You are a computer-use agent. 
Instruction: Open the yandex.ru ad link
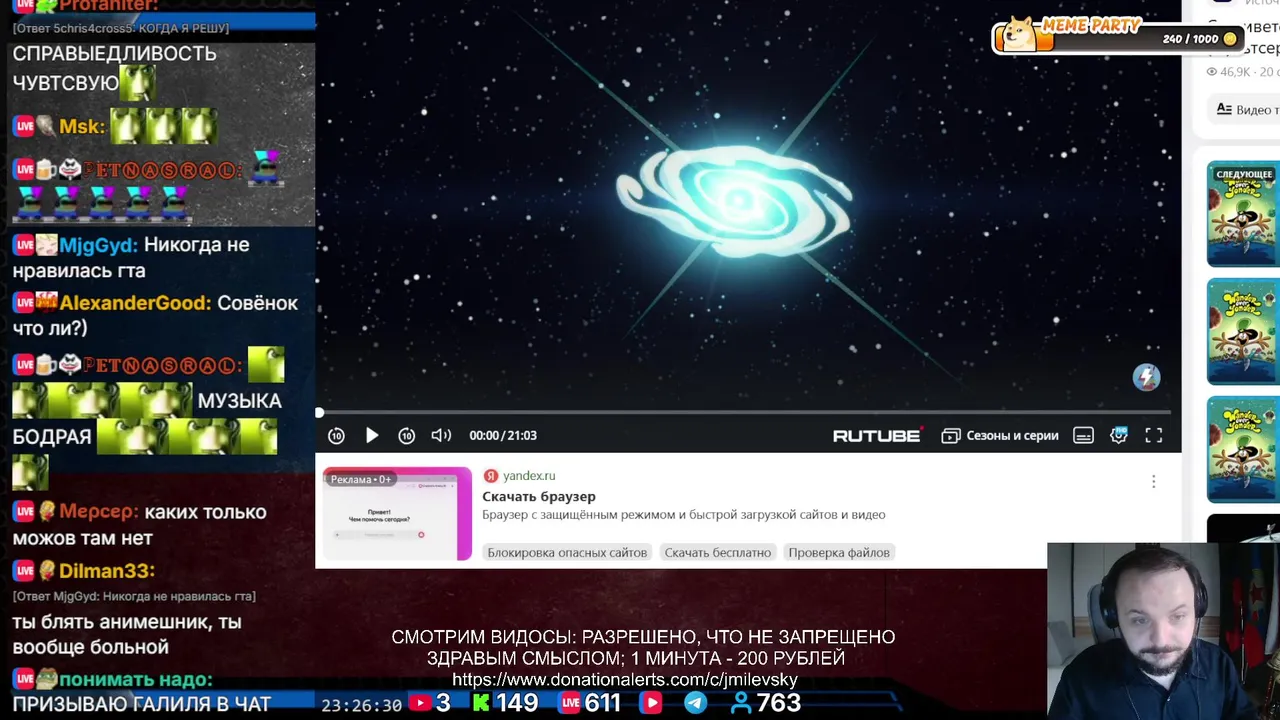(528, 476)
